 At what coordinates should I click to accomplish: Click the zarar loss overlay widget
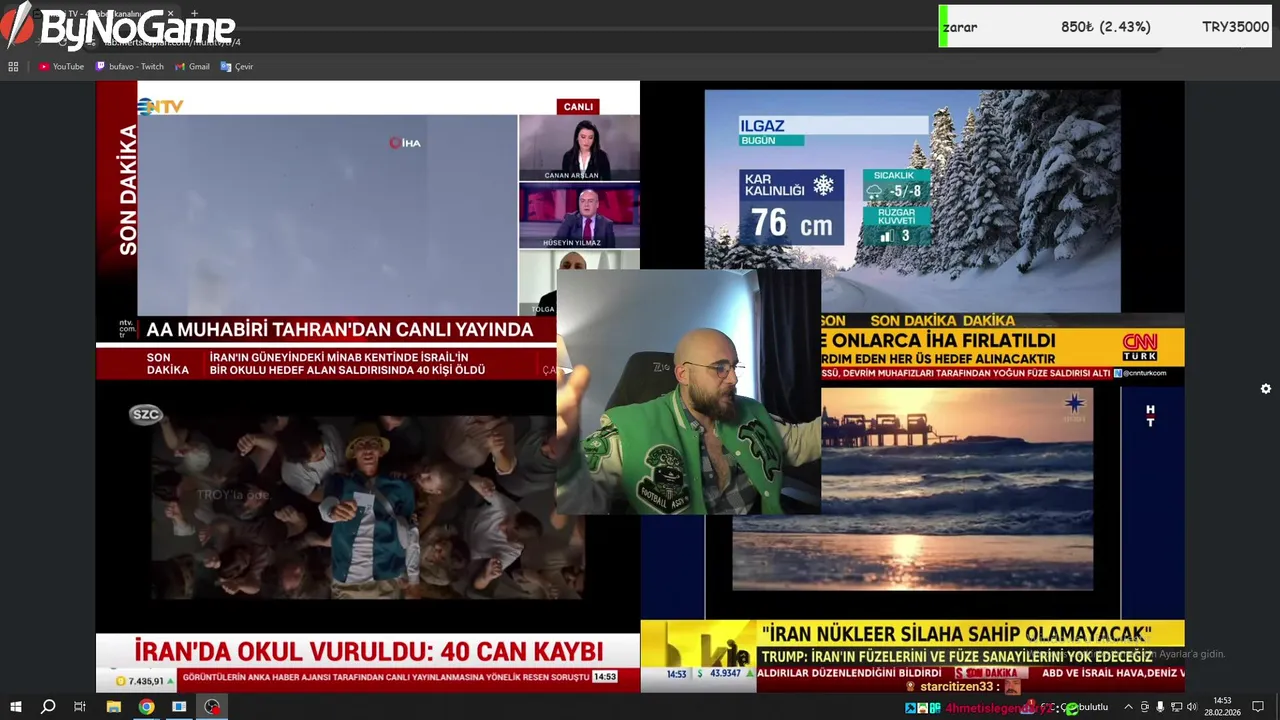pyautogui.click(x=1105, y=27)
